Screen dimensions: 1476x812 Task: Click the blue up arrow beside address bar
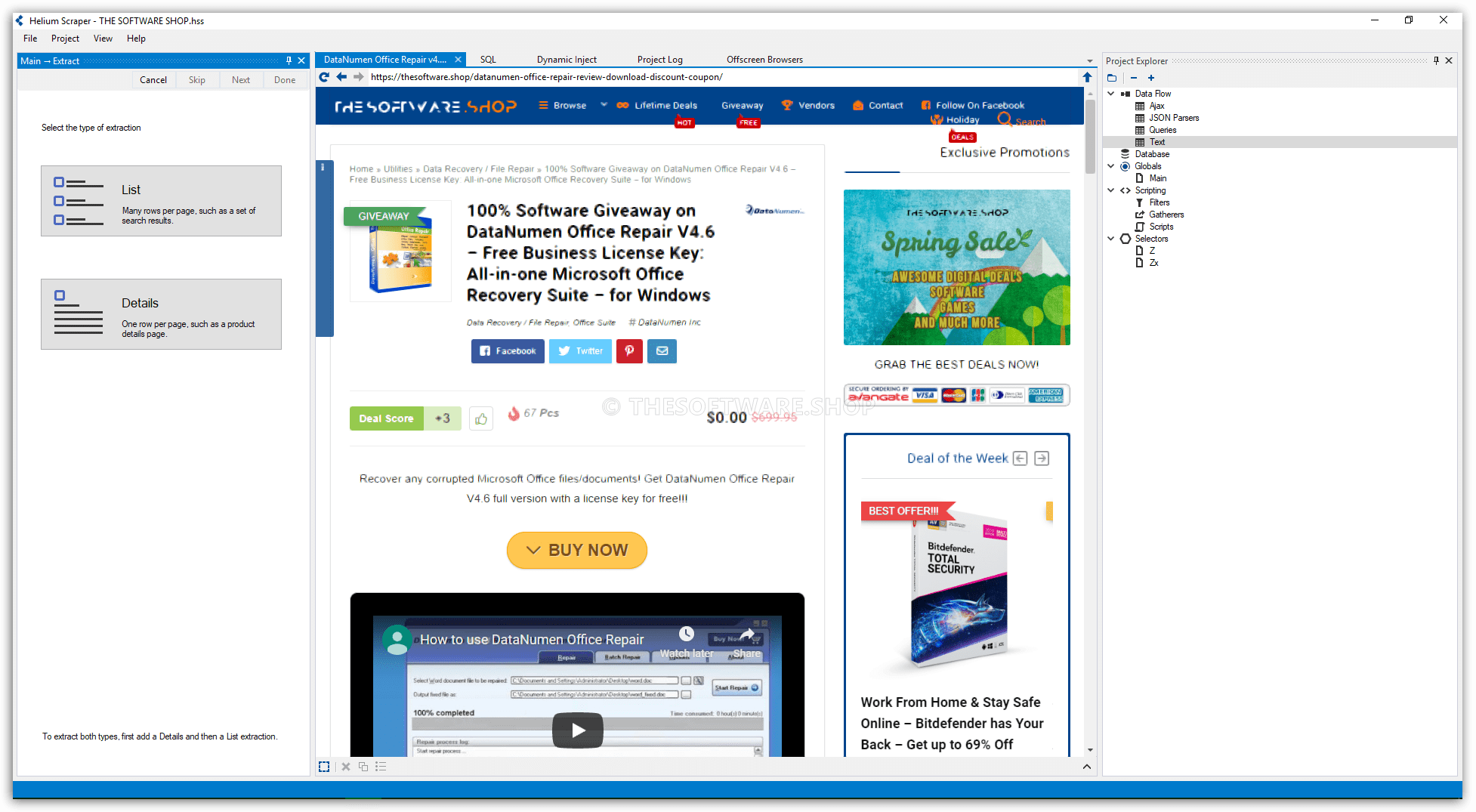click(x=1087, y=77)
